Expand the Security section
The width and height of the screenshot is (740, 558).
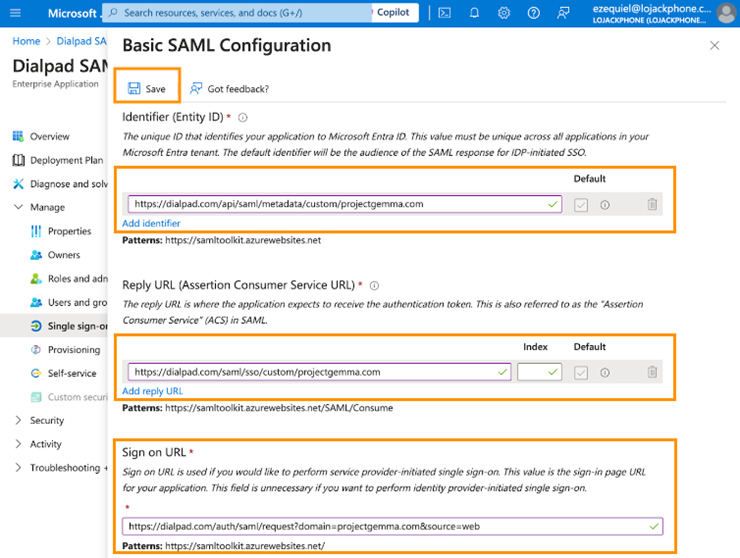[x=18, y=420]
